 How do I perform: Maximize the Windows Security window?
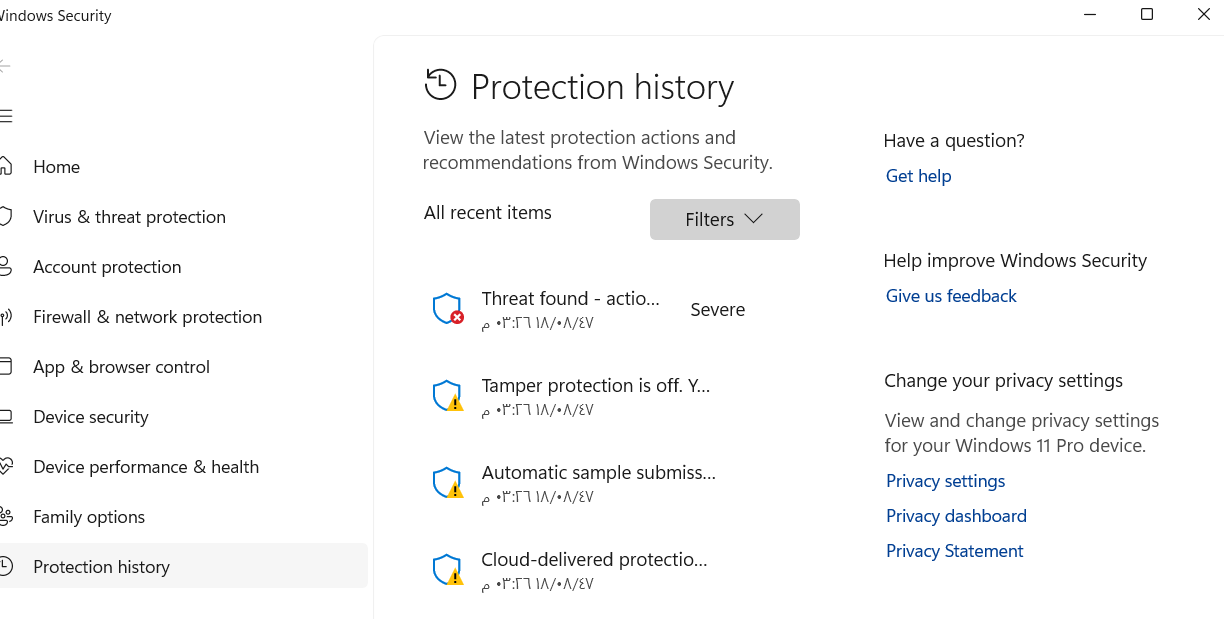tap(1147, 15)
